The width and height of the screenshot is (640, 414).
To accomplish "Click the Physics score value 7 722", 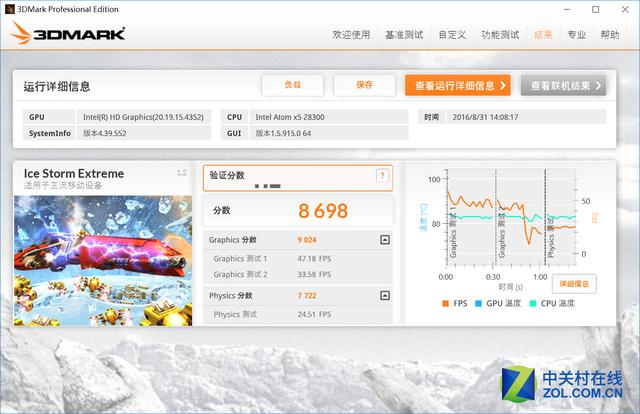I will pyautogui.click(x=307, y=296).
